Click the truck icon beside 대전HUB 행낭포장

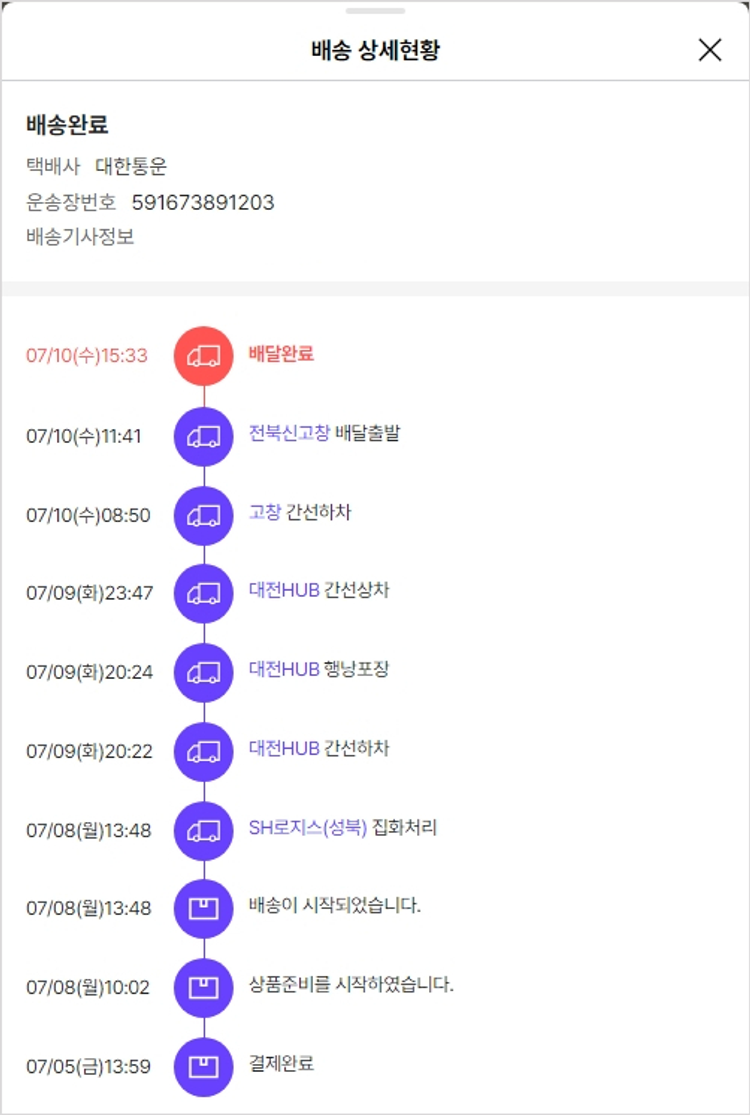coord(204,671)
